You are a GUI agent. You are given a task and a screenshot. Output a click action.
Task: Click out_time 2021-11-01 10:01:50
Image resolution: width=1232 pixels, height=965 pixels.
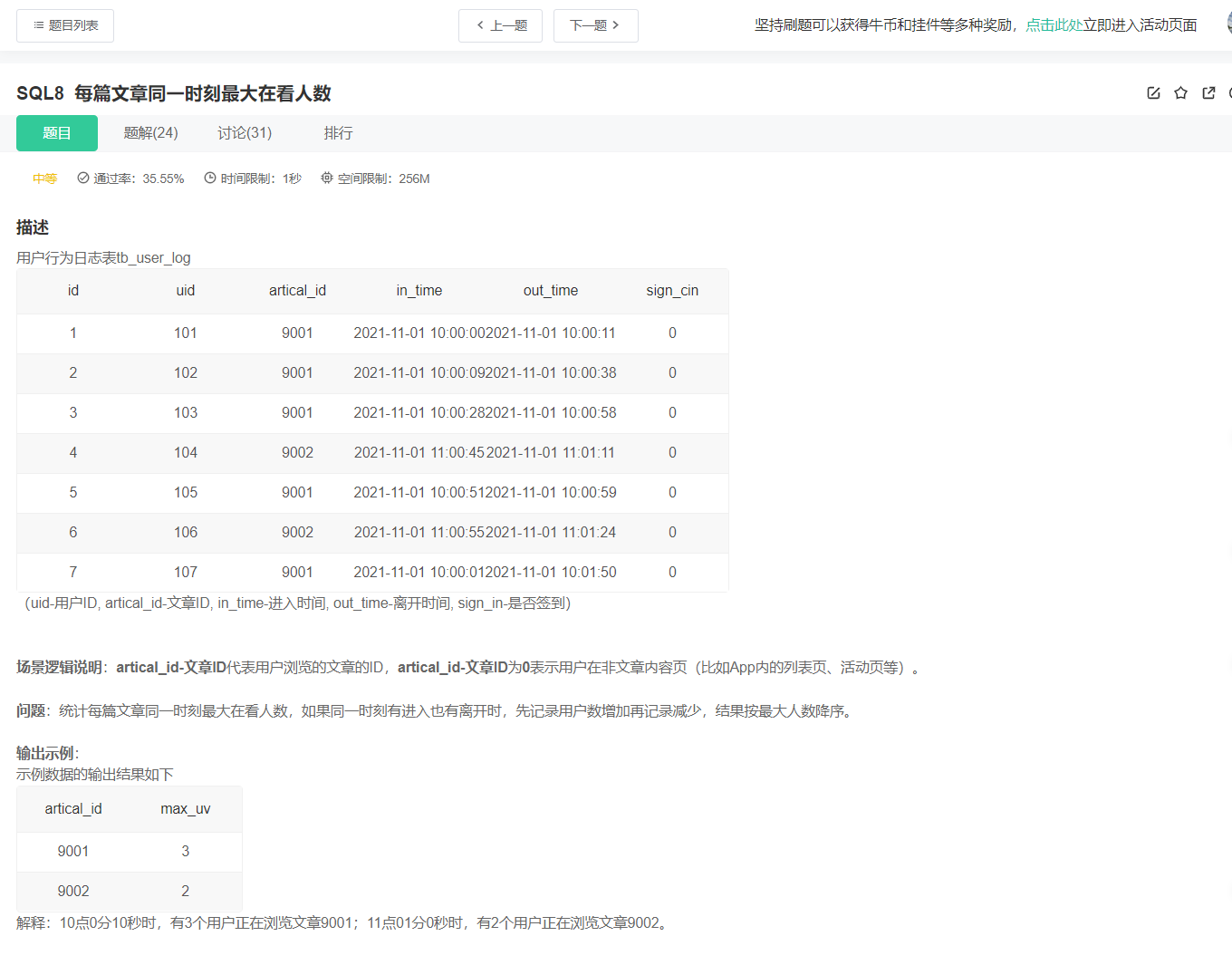(x=551, y=573)
